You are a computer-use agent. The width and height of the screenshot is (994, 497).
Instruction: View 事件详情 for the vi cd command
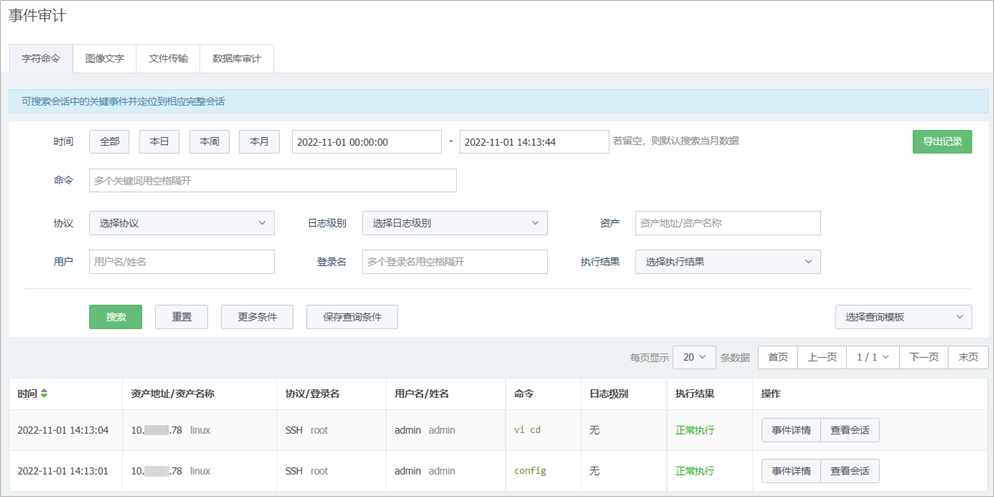[x=791, y=431]
